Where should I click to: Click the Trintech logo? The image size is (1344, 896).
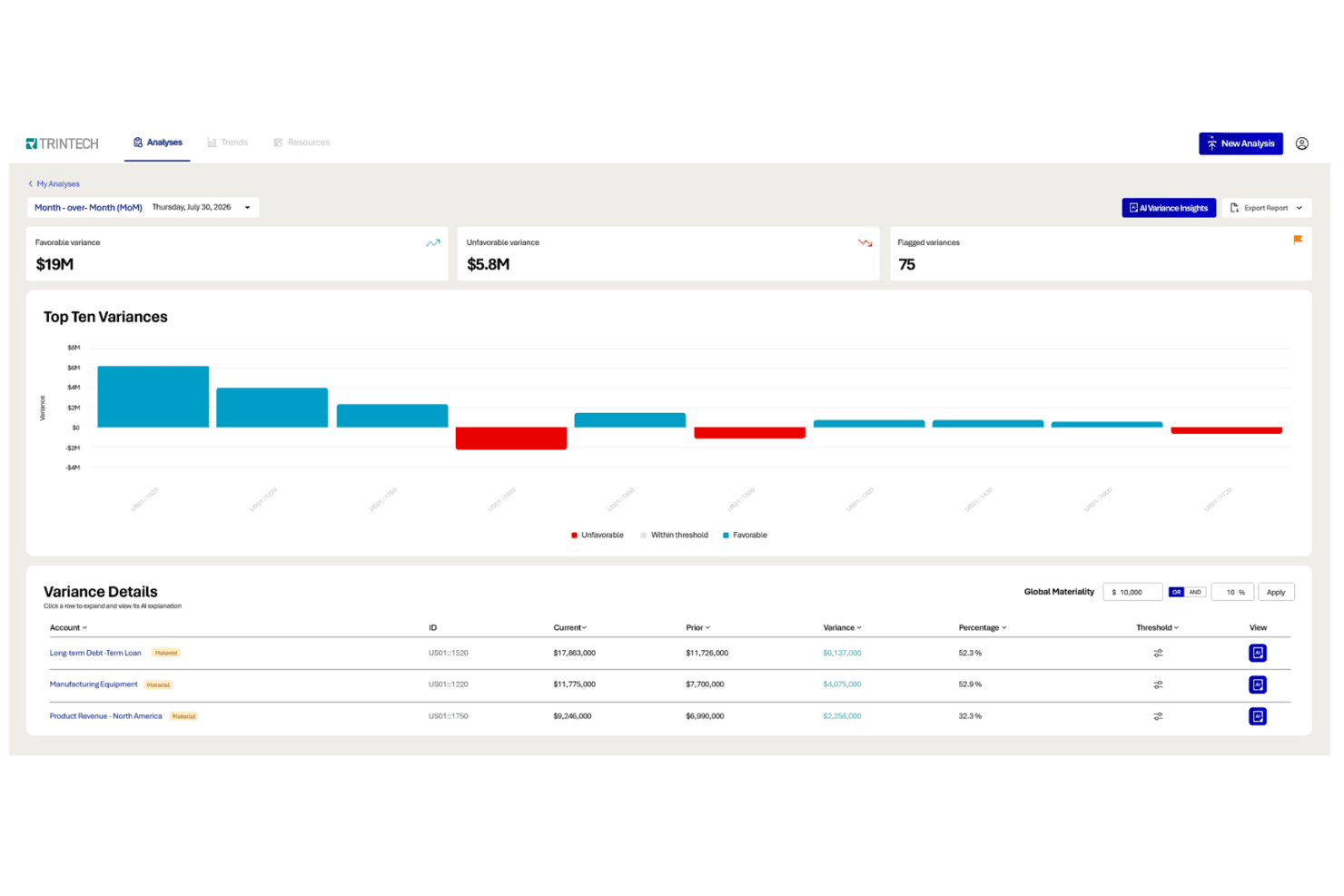62,143
